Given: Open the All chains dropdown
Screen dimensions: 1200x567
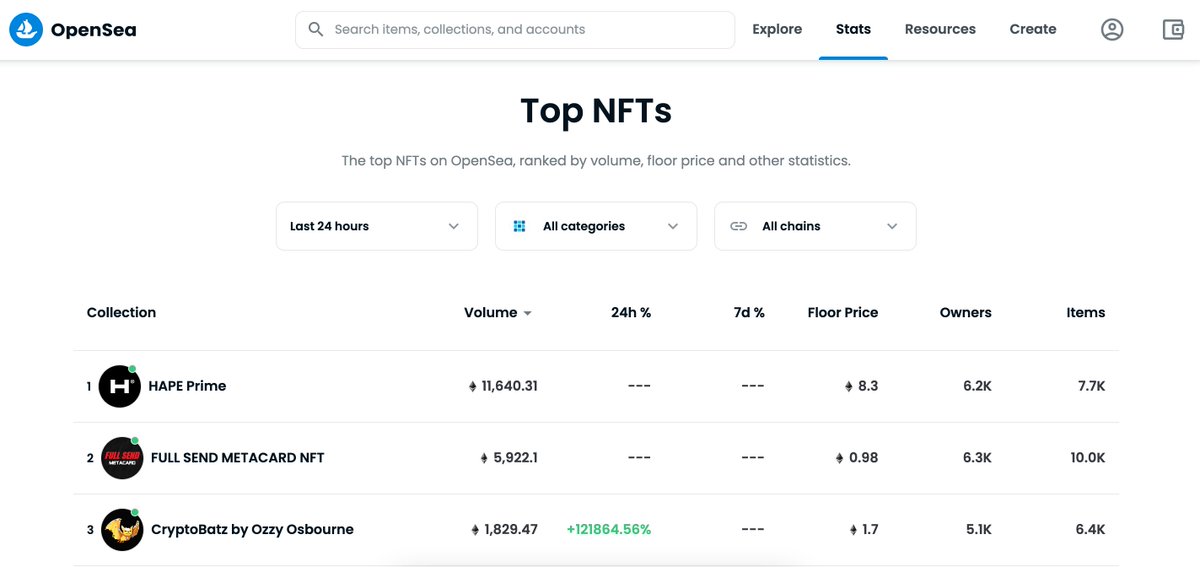Looking at the screenshot, I should 815,226.
